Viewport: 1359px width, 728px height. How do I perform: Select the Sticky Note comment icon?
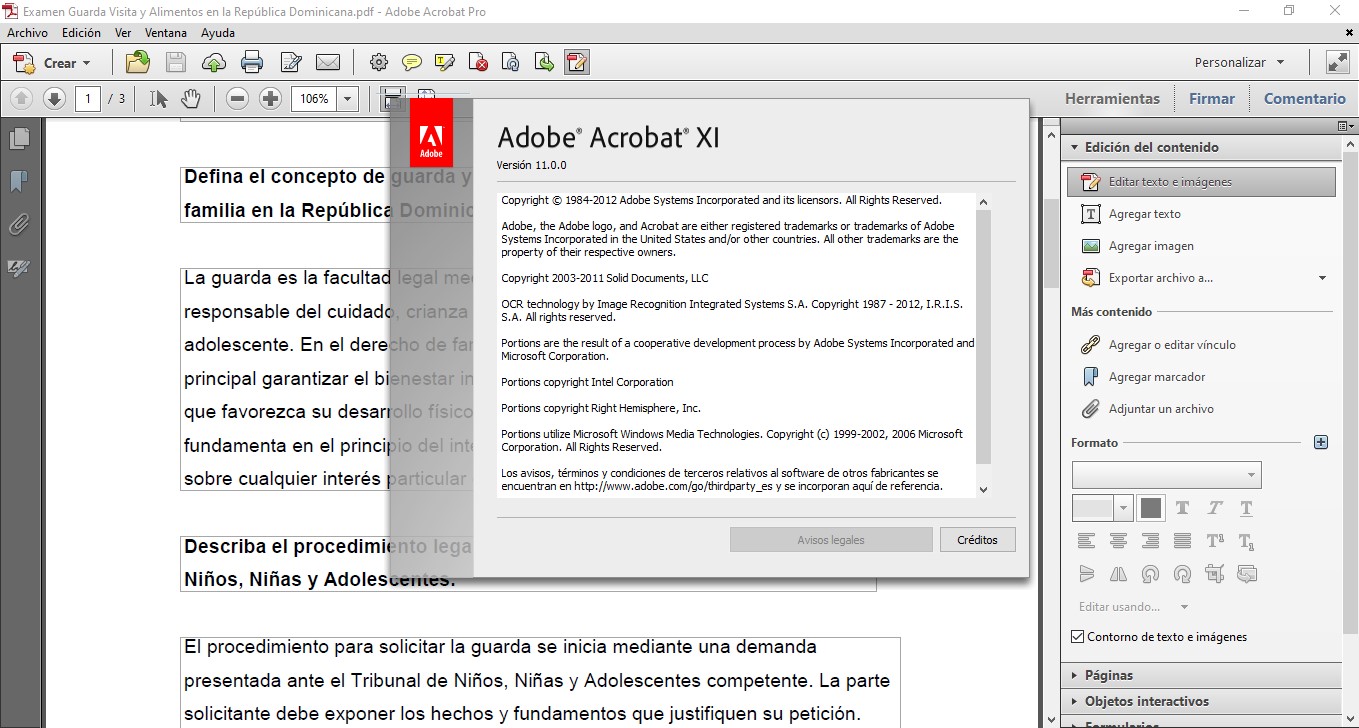point(412,62)
